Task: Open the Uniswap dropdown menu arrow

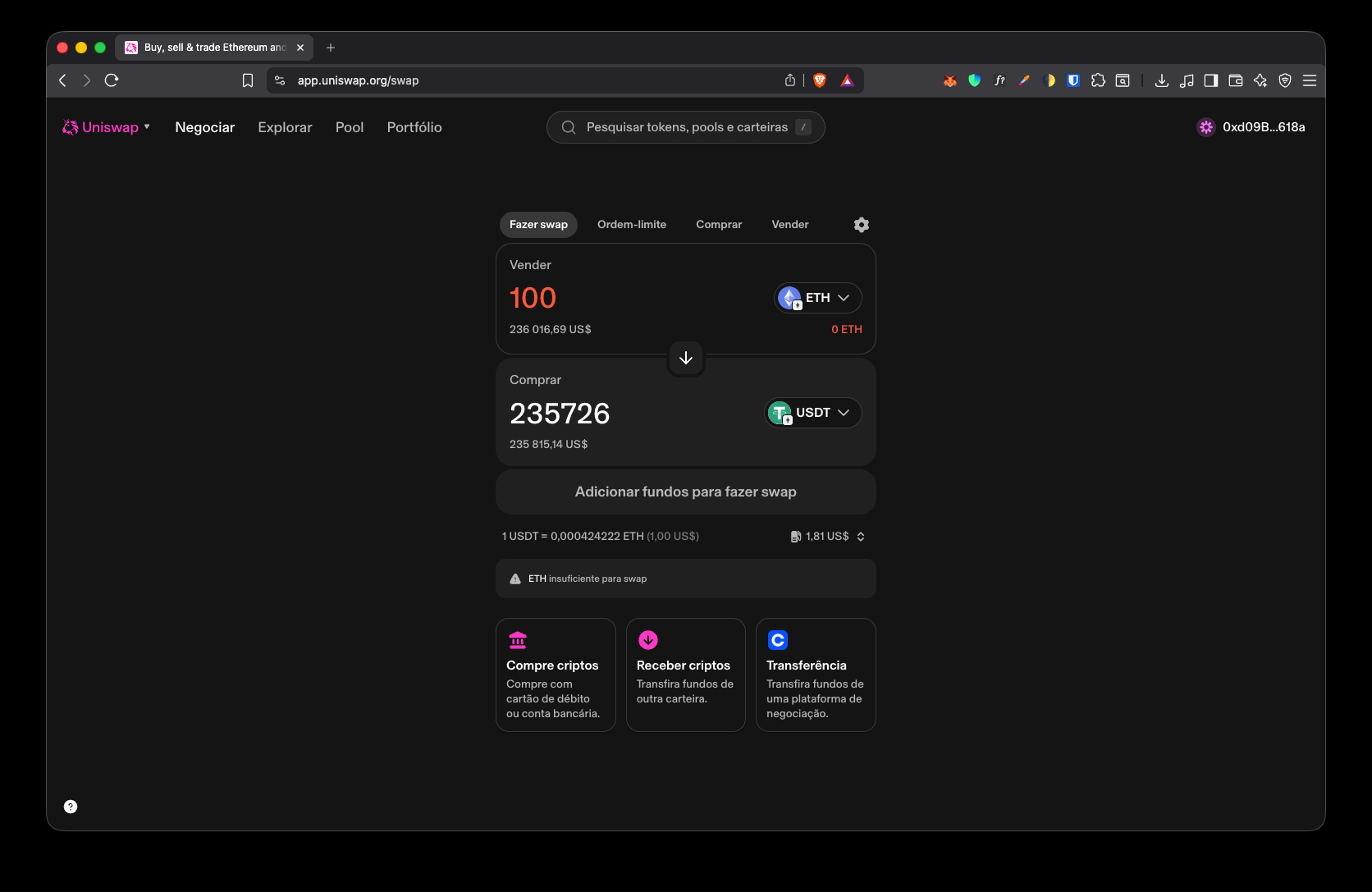Action: (x=147, y=127)
